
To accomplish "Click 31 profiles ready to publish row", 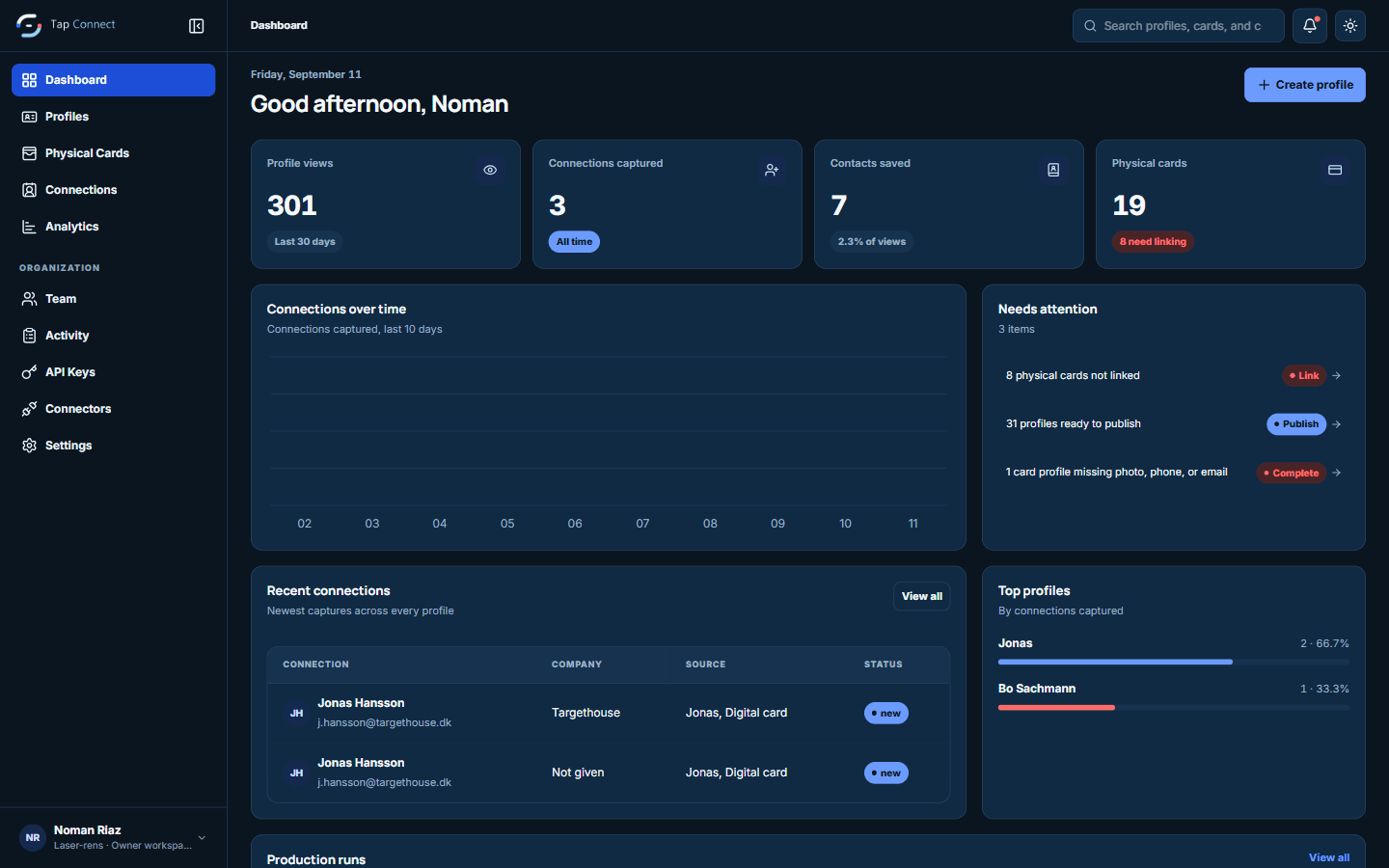I will 1174,424.
